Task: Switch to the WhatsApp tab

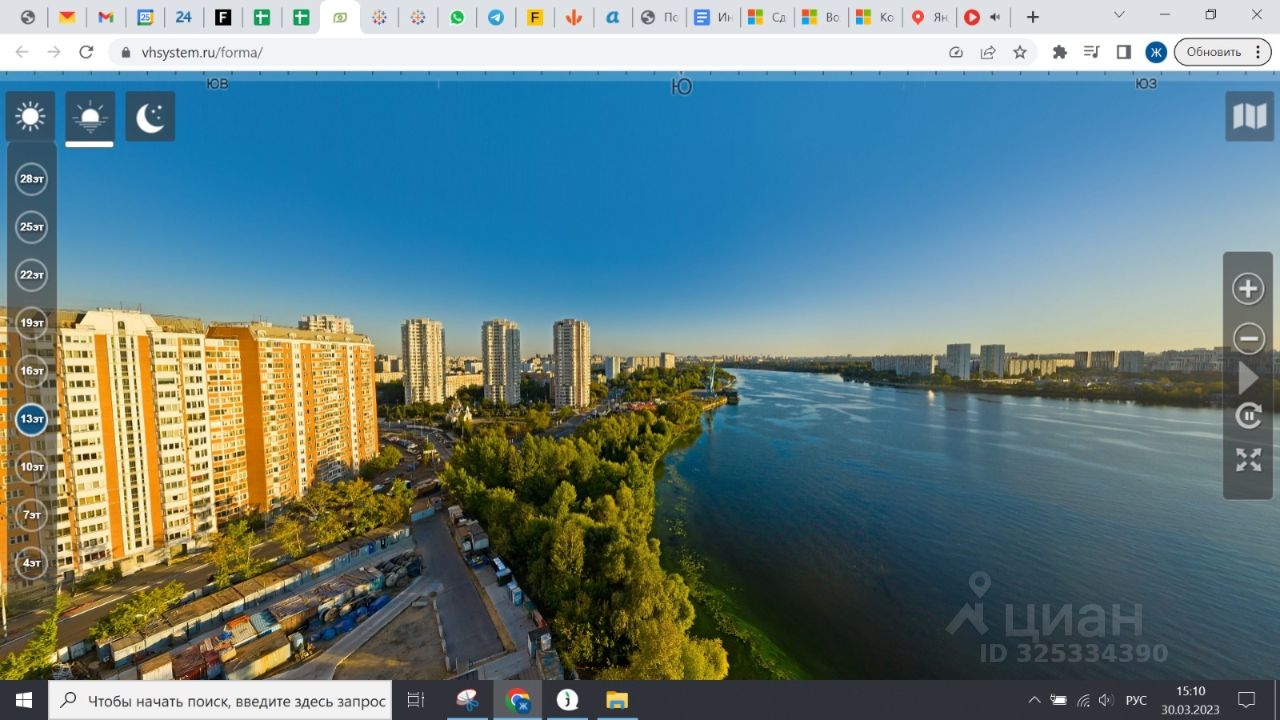Action: coord(457,17)
